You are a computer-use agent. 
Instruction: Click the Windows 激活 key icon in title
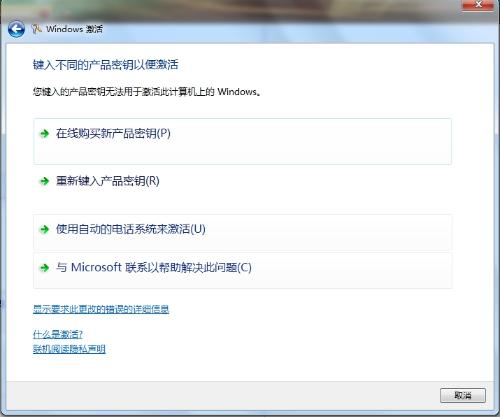[x=36, y=29]
